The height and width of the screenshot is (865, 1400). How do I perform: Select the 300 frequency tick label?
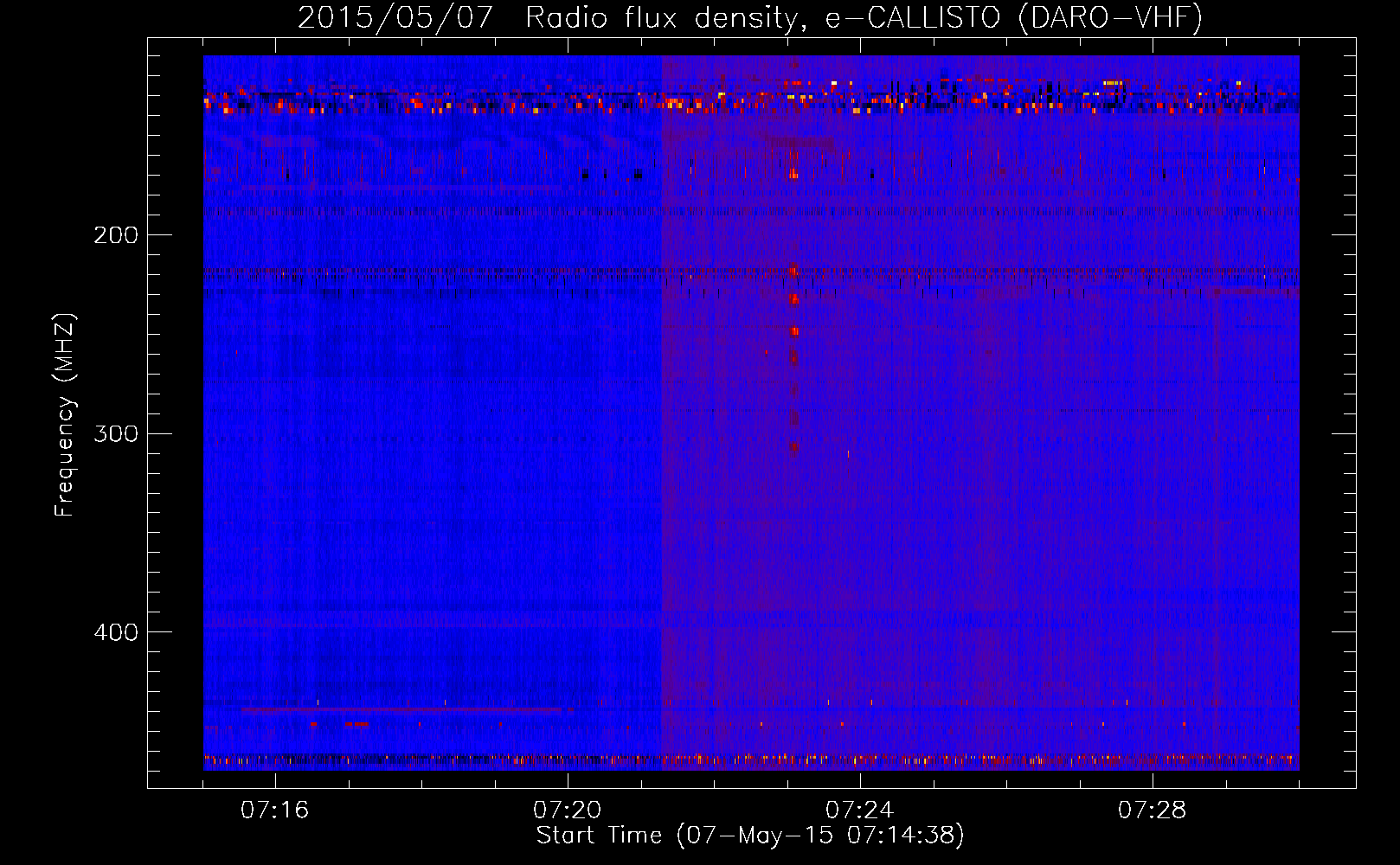click(116, 433)
